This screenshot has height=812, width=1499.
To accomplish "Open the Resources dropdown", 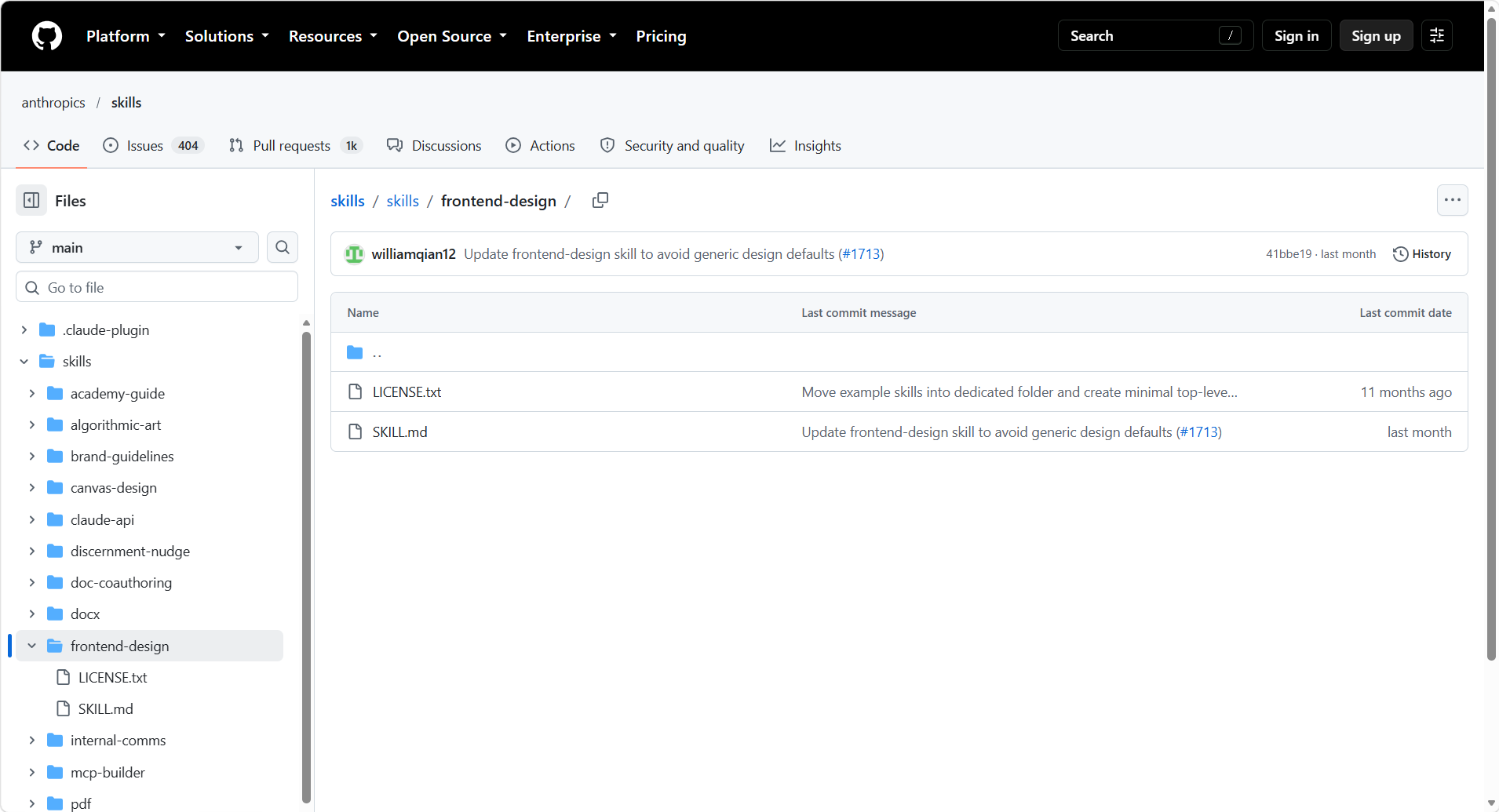I will point(333,36).
